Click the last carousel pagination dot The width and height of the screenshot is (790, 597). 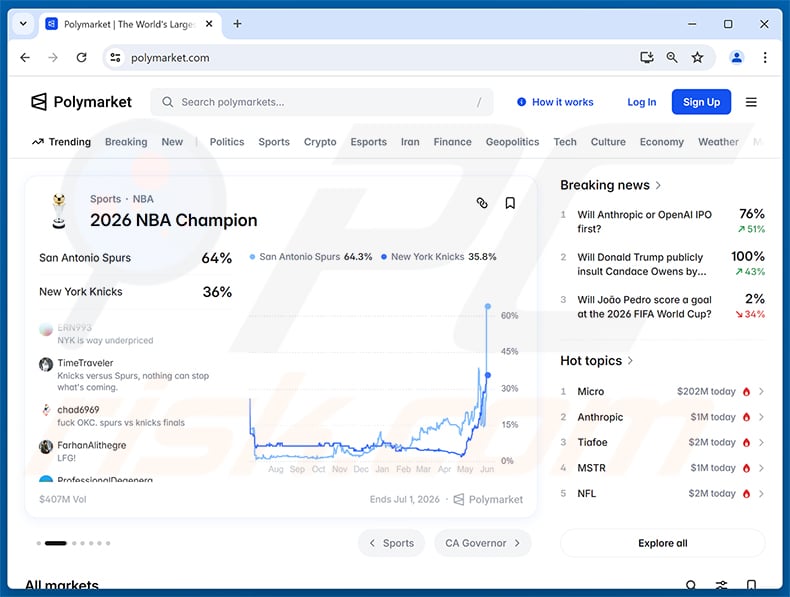[x=108, y=543]
